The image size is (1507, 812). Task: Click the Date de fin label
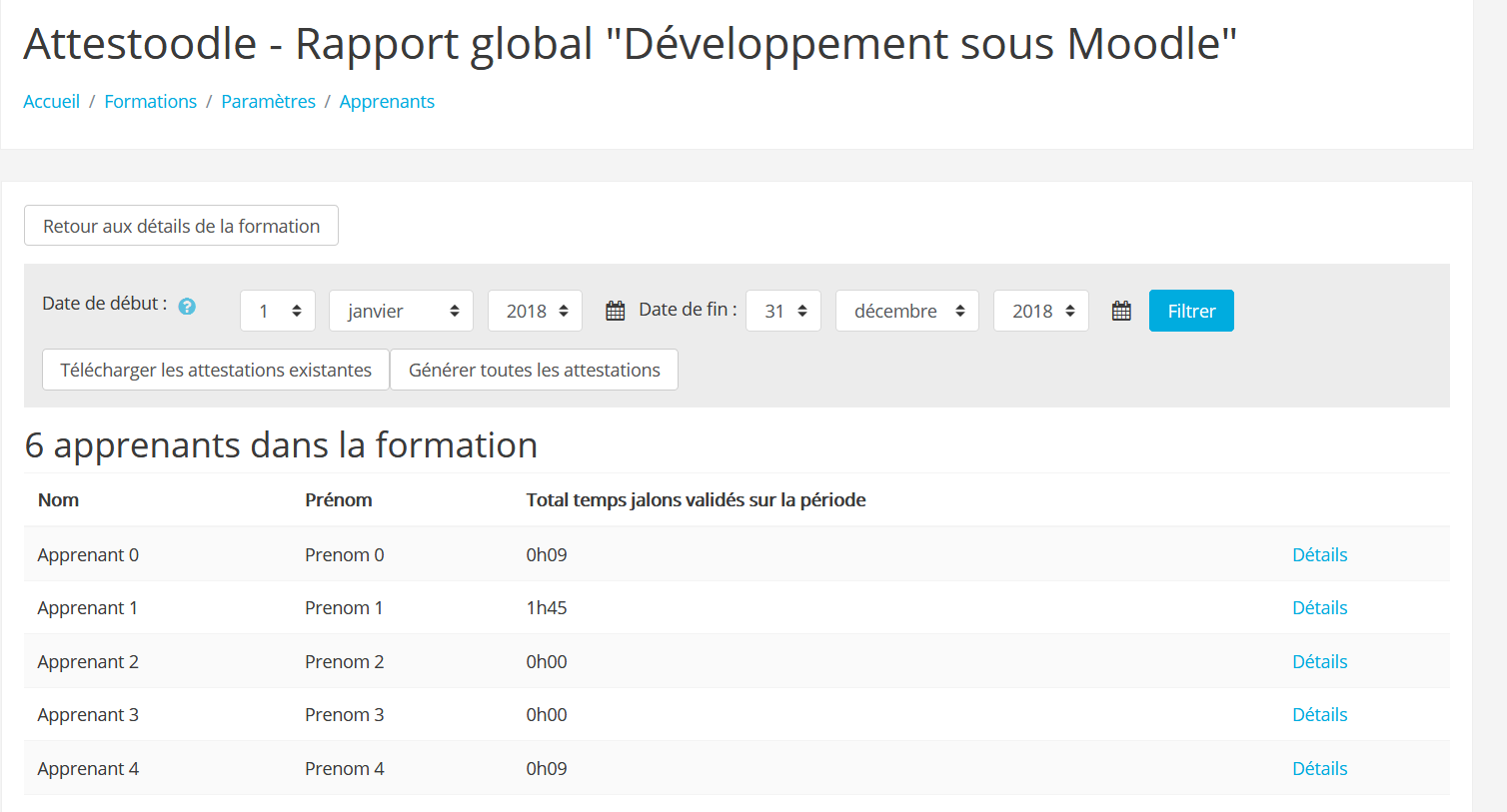tap(688, 310)
